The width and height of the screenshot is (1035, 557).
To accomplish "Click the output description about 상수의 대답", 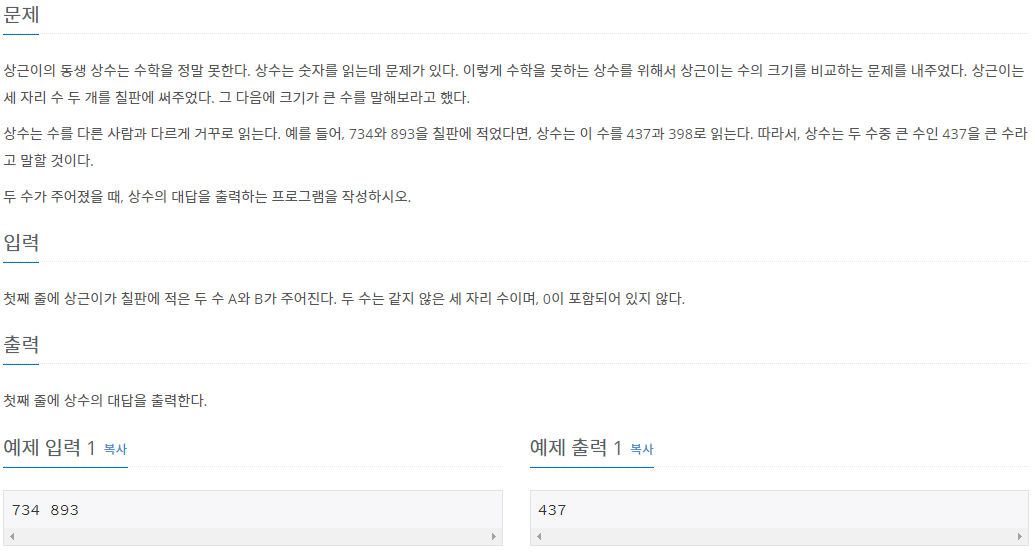I will [105, 400].
